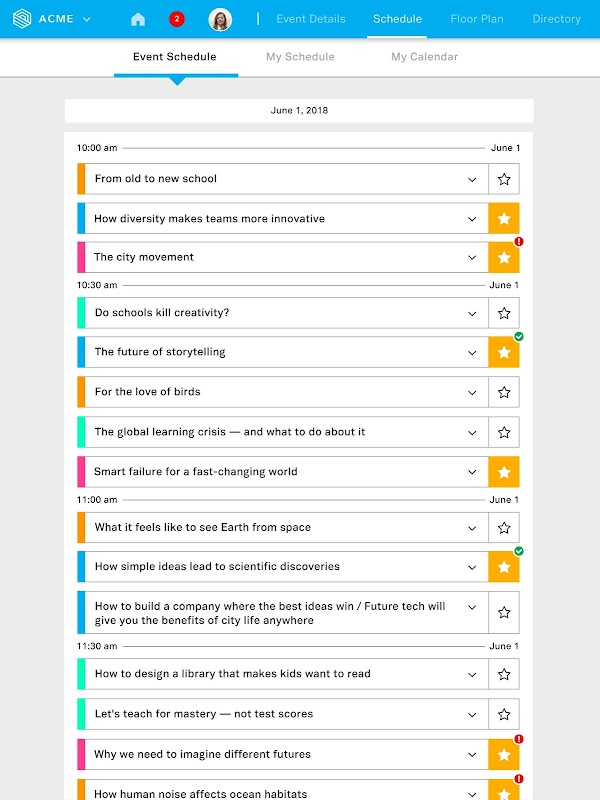Click the pink color bar of The city movement
Screen dimensions: 600x800
coord(81,257)
